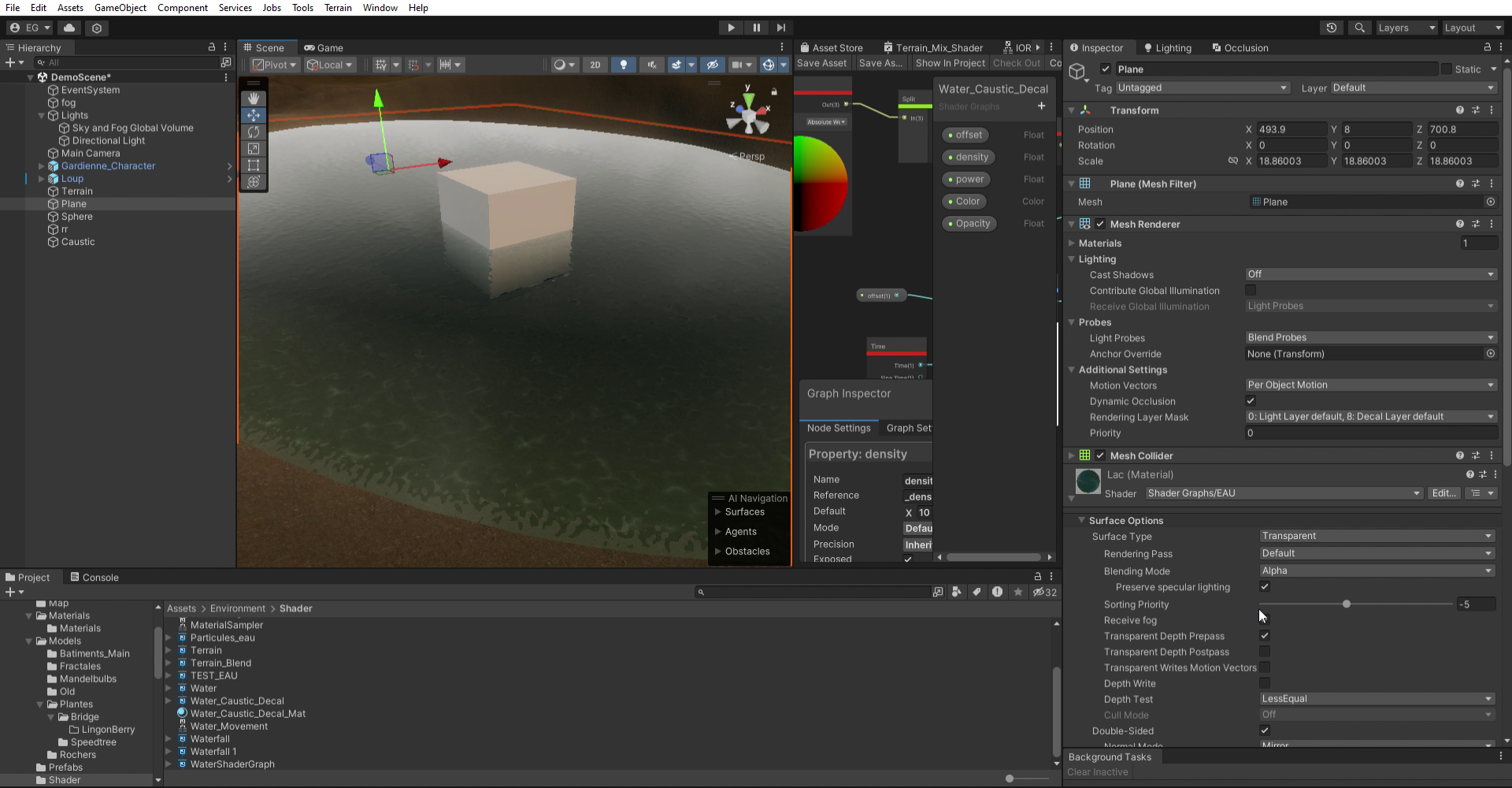Open the Surface Type dropdown

[1376, 536]
